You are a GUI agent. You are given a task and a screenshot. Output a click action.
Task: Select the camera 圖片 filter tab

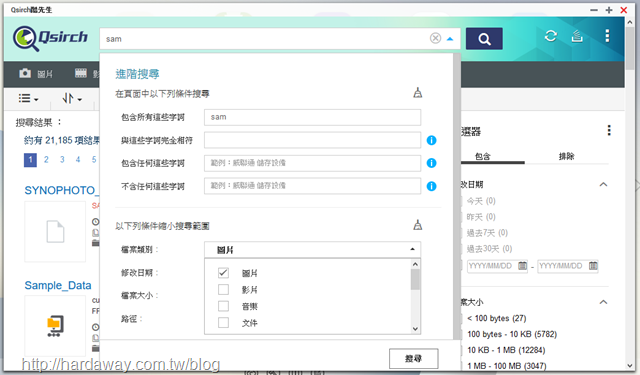(36, 73)
